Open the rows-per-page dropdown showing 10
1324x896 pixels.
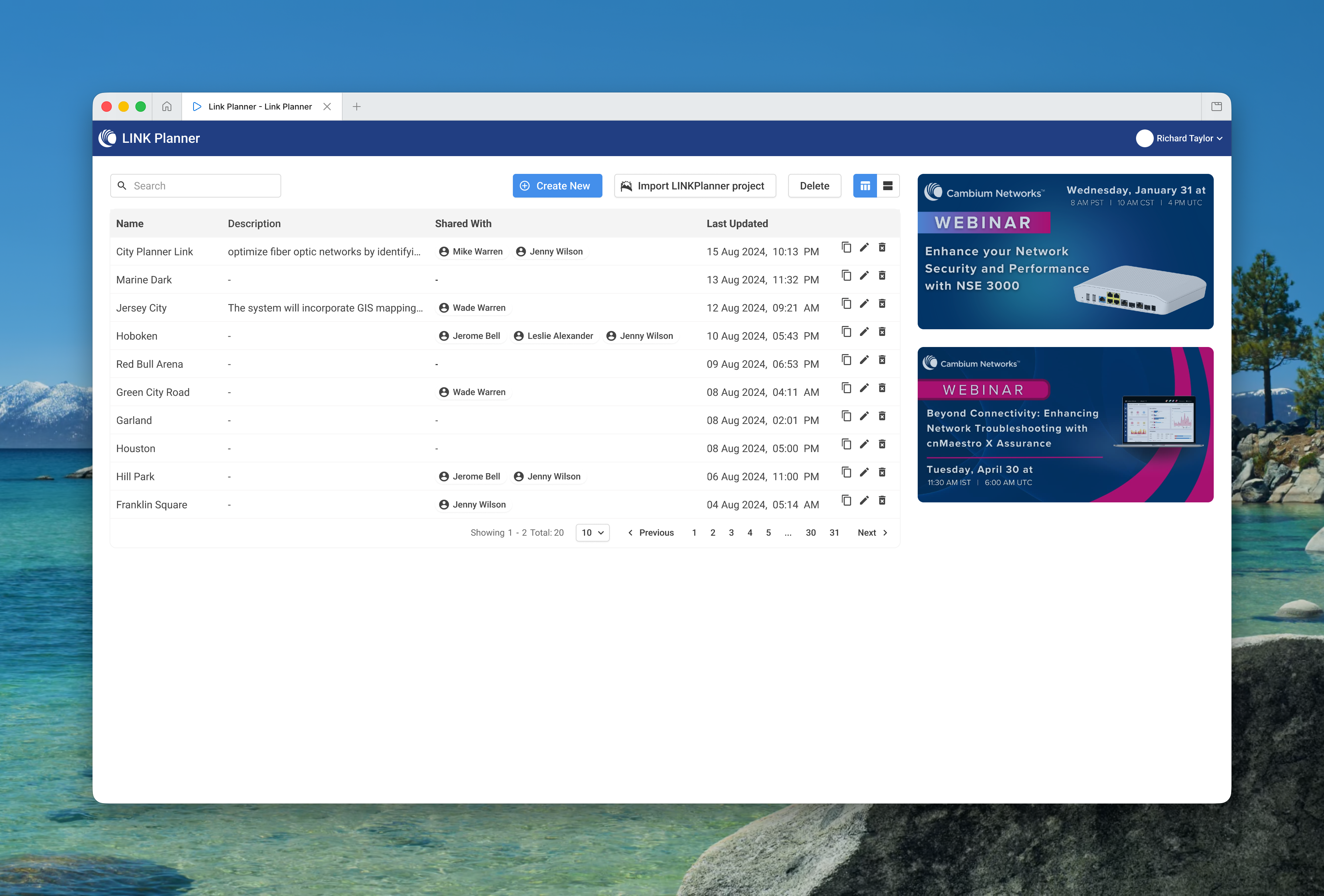click(x=592, y=533)
